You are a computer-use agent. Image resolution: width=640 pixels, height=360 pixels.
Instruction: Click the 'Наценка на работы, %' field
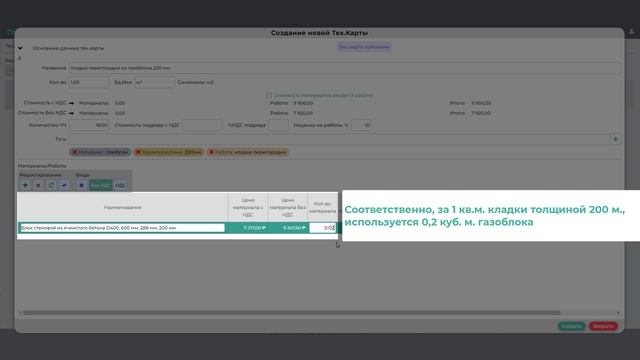(361, 125)
